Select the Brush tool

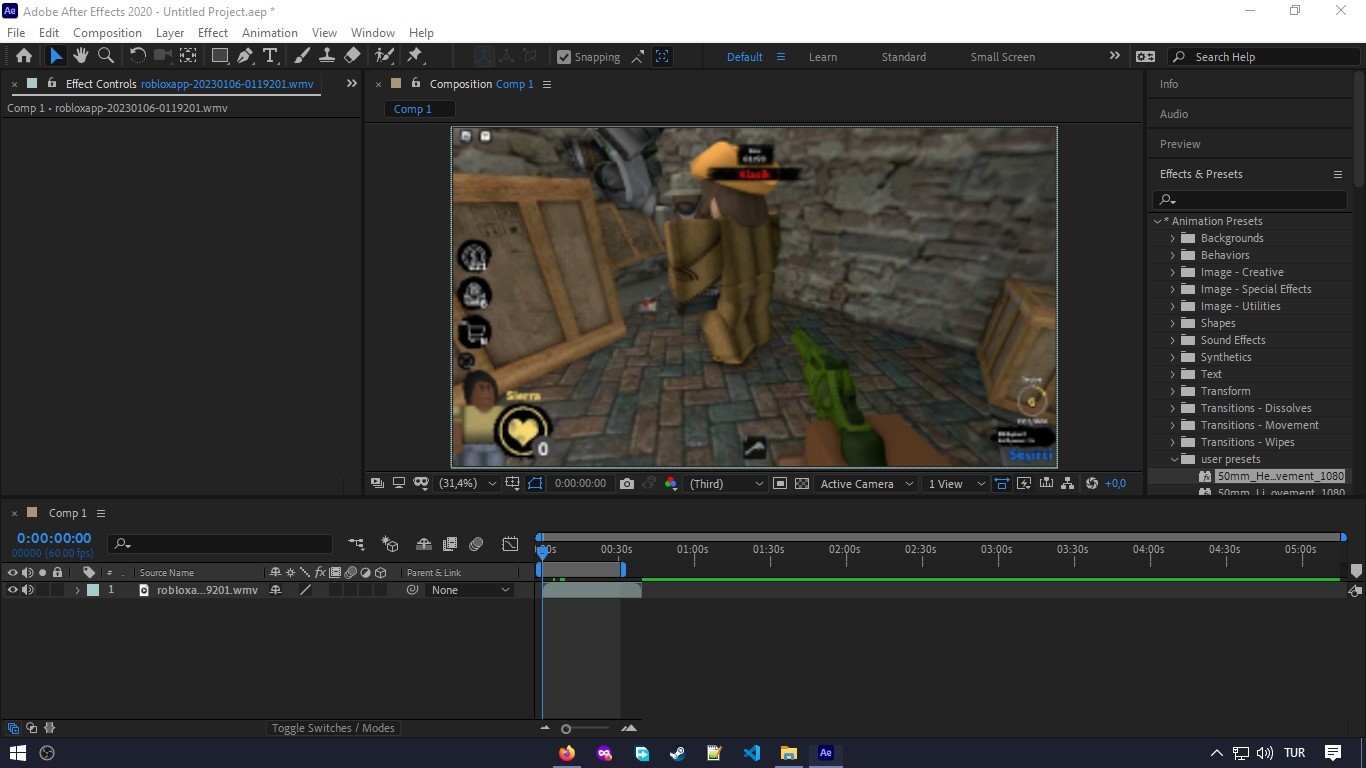tap(302, 56)
